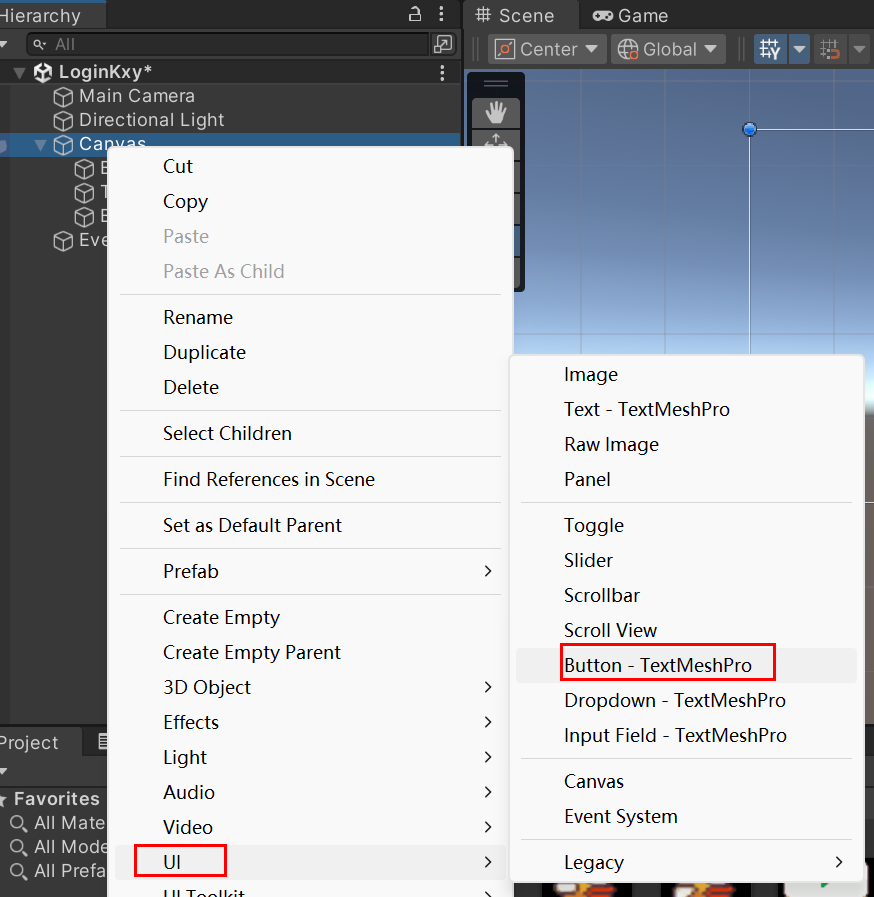
Task: Select the Hand tool in Scene view
Action: pos(496,113)
